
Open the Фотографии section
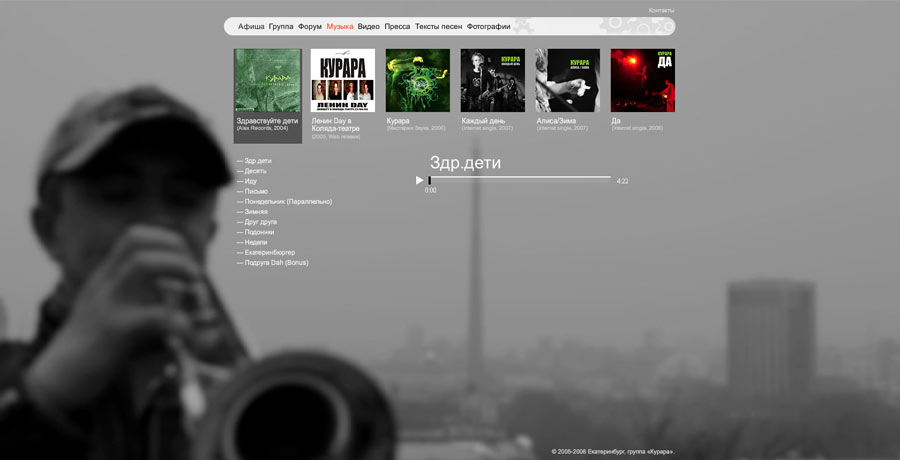pyautogui.click(x=488, y=26)
